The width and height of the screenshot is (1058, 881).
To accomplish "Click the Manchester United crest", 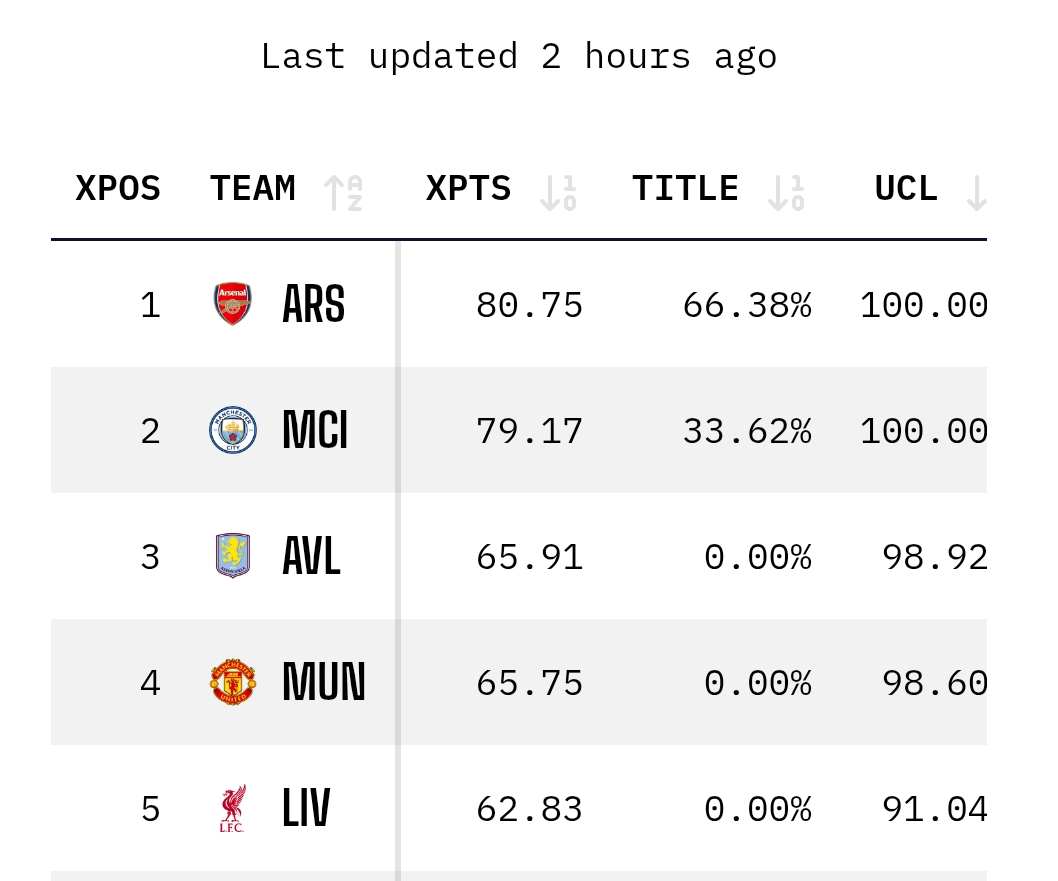I will [233, 682].
